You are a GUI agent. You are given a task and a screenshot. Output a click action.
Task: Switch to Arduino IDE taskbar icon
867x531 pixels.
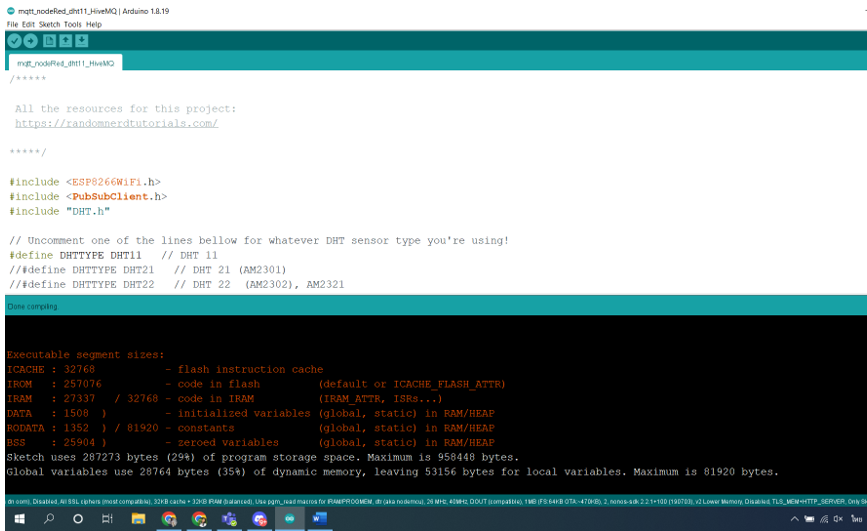[x=290, y=519]
